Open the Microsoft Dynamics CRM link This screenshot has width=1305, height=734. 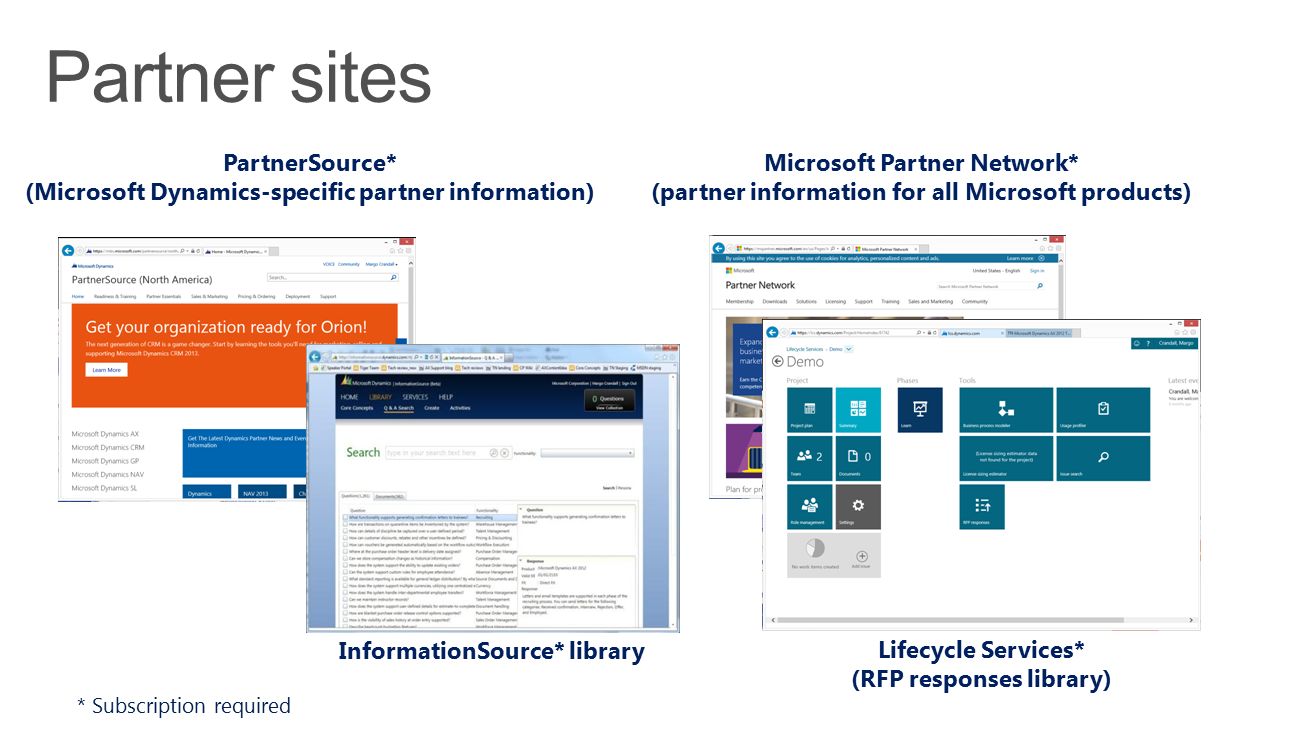click(x=108, y=447)
